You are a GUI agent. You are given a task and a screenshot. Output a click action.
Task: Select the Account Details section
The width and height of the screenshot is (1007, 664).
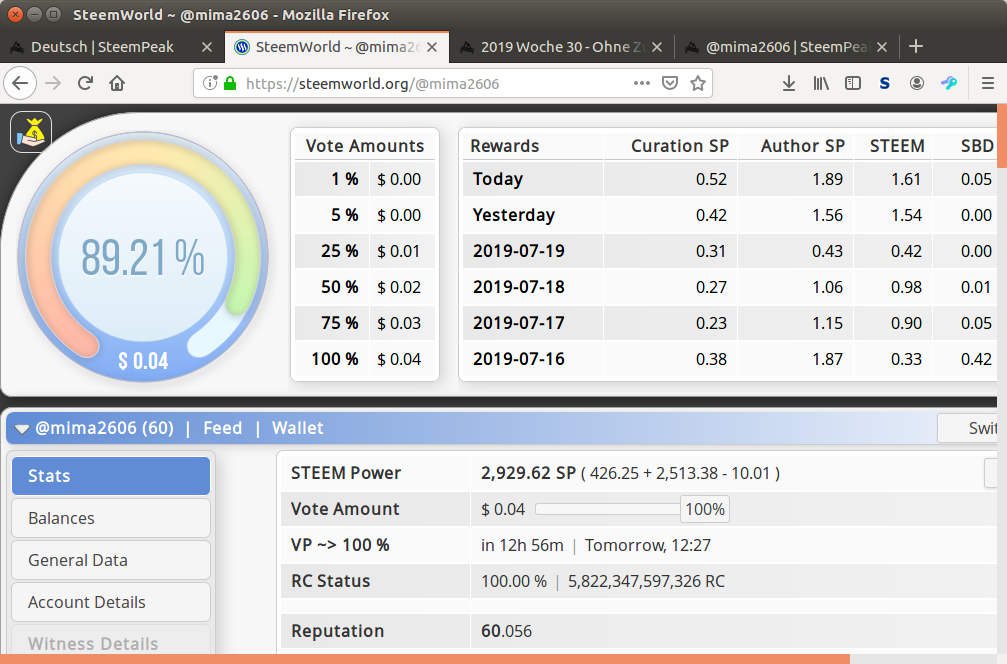tap(111, 602)
